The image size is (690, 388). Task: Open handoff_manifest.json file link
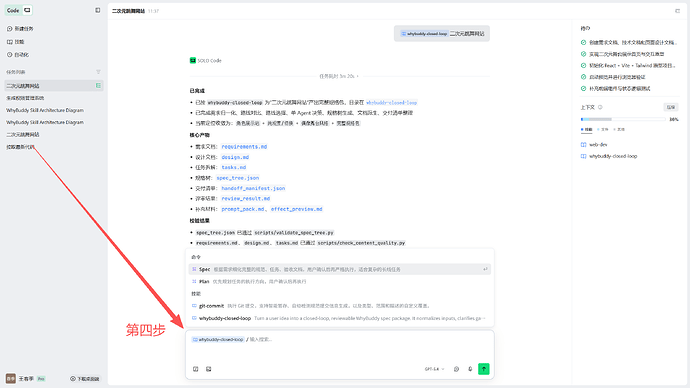(253, 188)
